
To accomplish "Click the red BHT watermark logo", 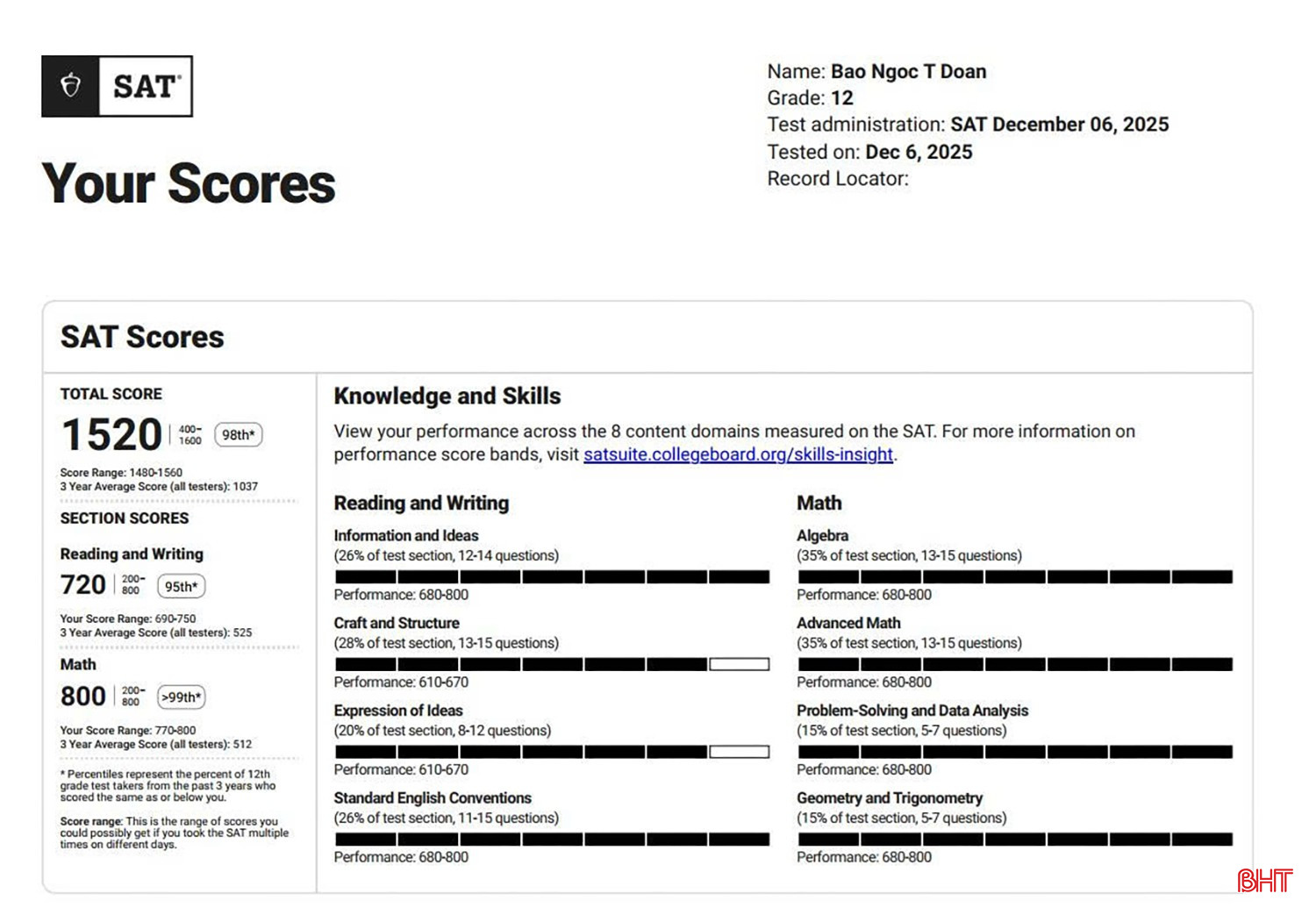I will [x=1264, y=880].
